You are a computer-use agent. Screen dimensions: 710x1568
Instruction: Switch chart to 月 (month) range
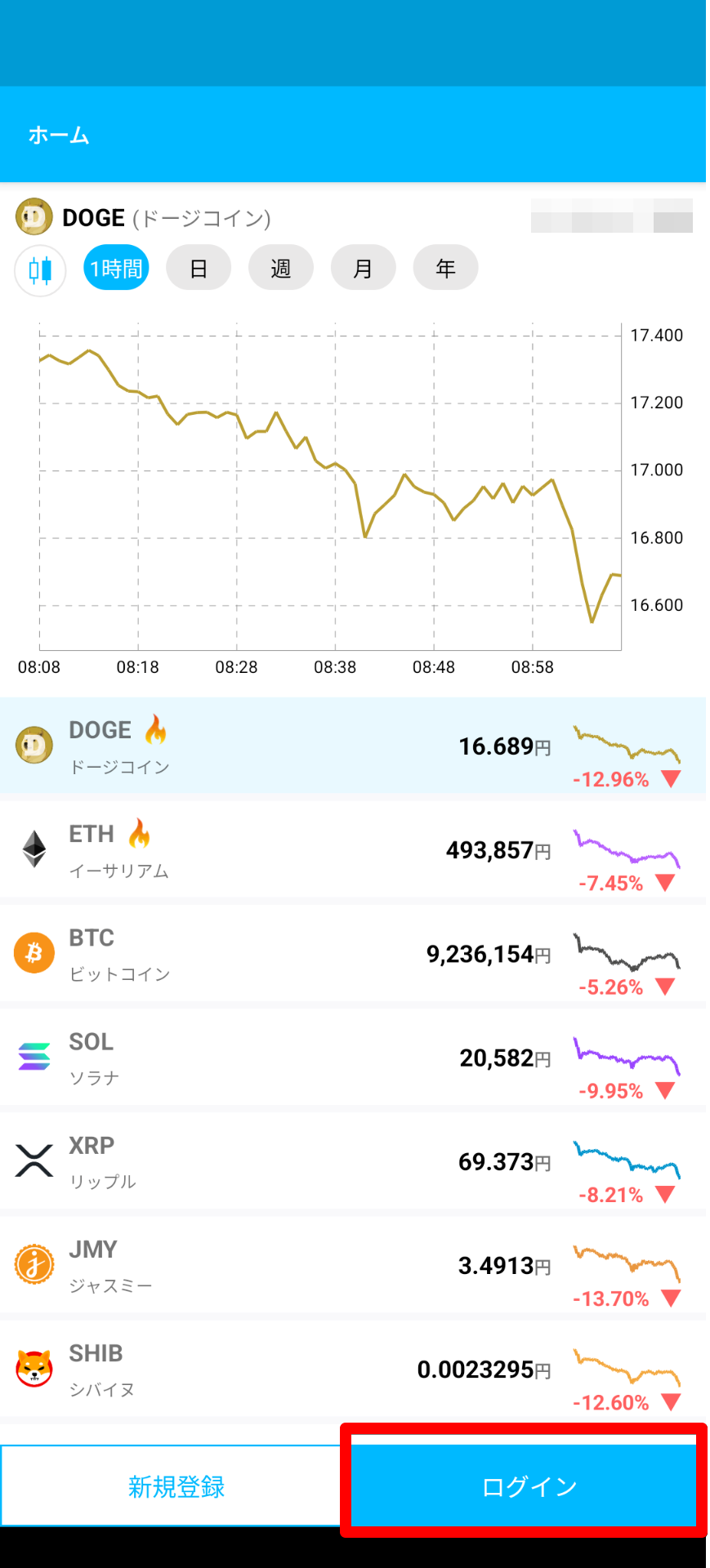pos(363,268)
